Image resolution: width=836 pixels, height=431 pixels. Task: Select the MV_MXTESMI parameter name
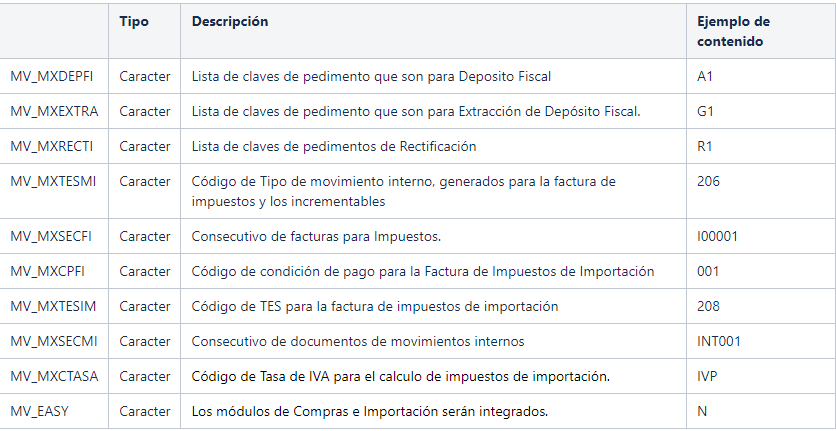pyautogui.click(x=53, y=181)
